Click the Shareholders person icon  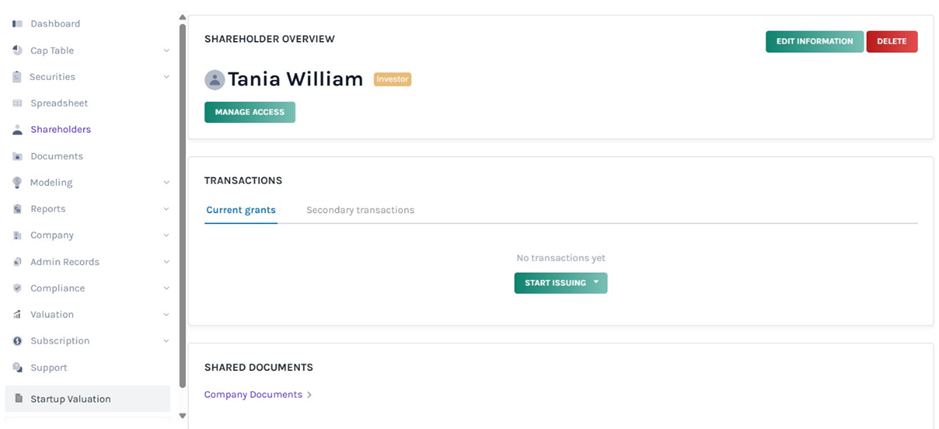17,130
